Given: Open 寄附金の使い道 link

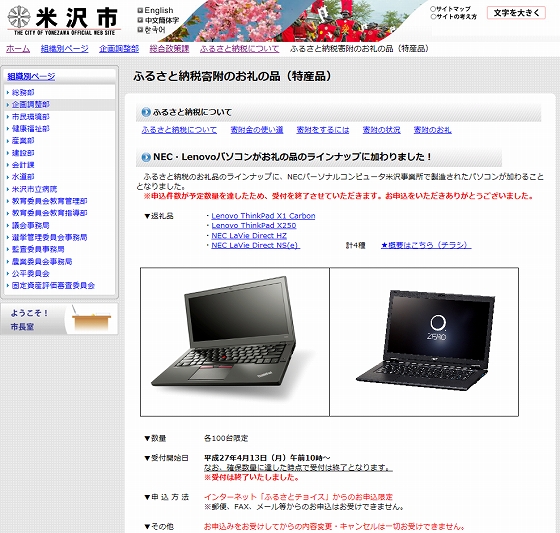Looking at the screenshot, I should [257, 130].
